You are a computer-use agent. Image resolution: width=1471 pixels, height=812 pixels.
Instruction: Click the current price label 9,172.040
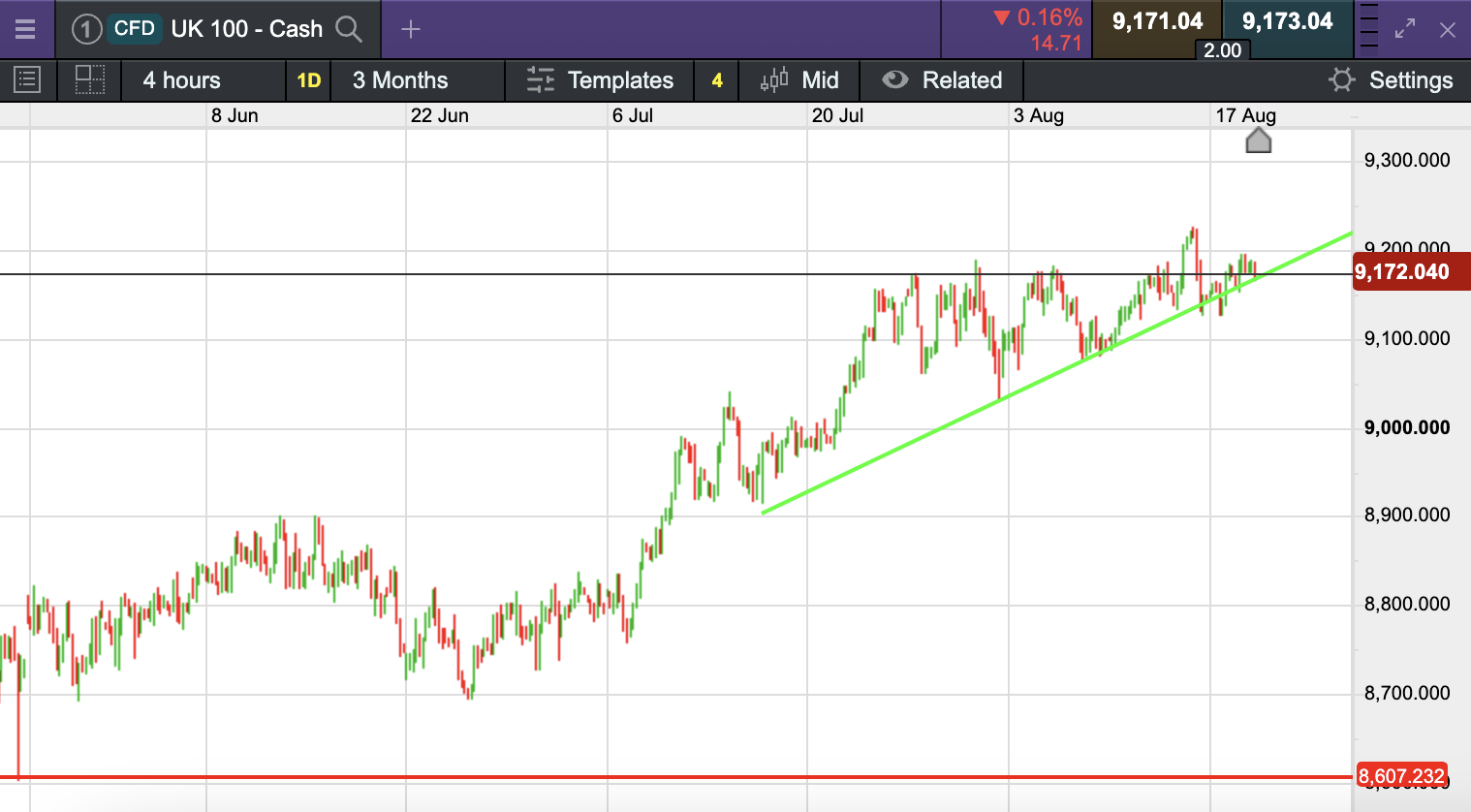click(x=1411, y=271)
